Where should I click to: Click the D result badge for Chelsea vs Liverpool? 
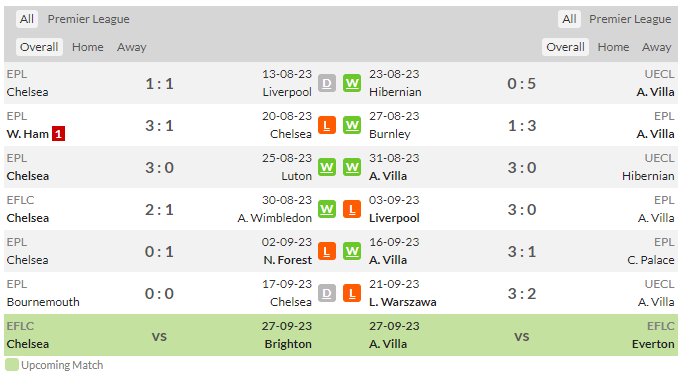(x=327, y=83)
